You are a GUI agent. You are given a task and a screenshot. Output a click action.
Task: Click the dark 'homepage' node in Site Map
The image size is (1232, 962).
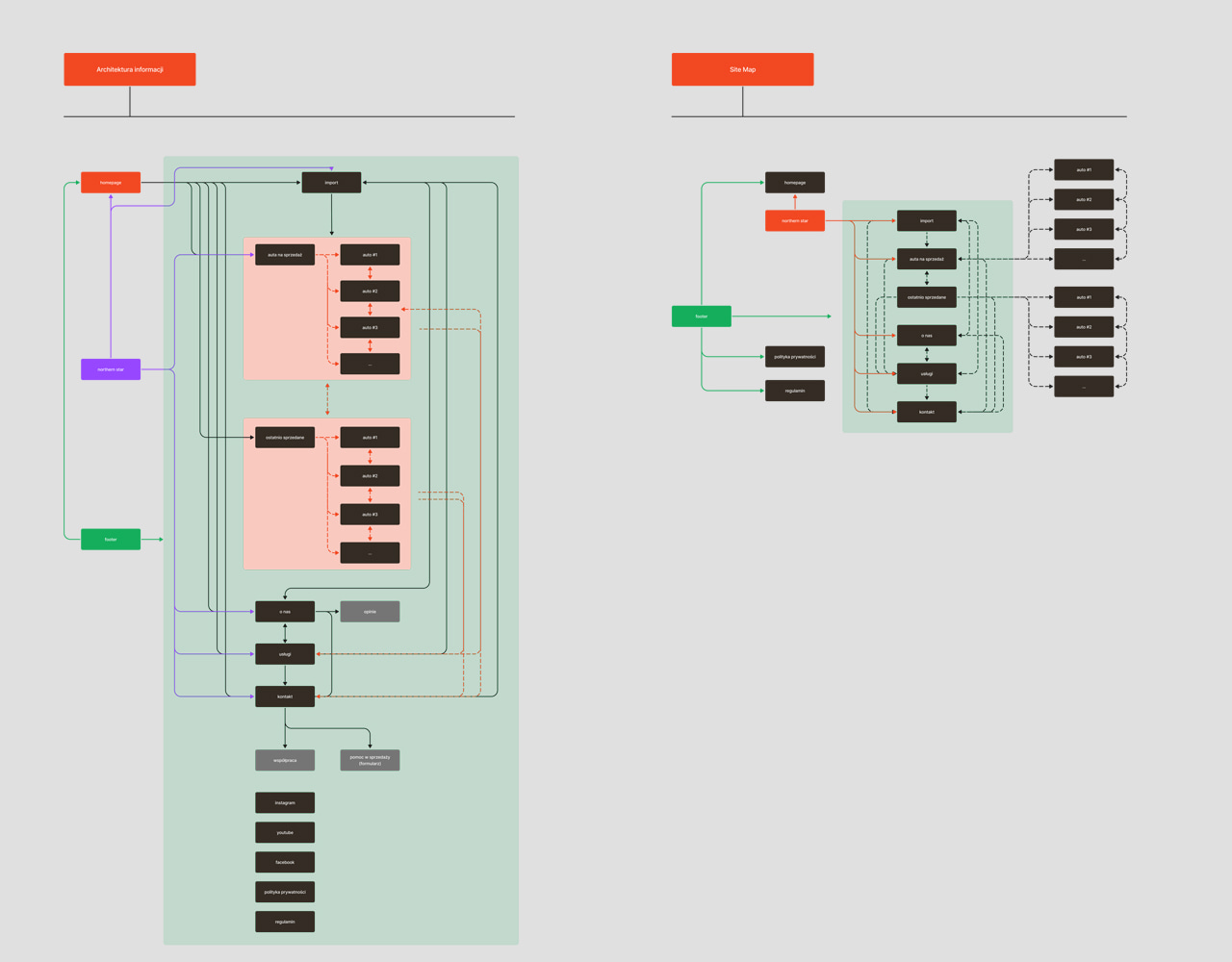tap(794, 183)
